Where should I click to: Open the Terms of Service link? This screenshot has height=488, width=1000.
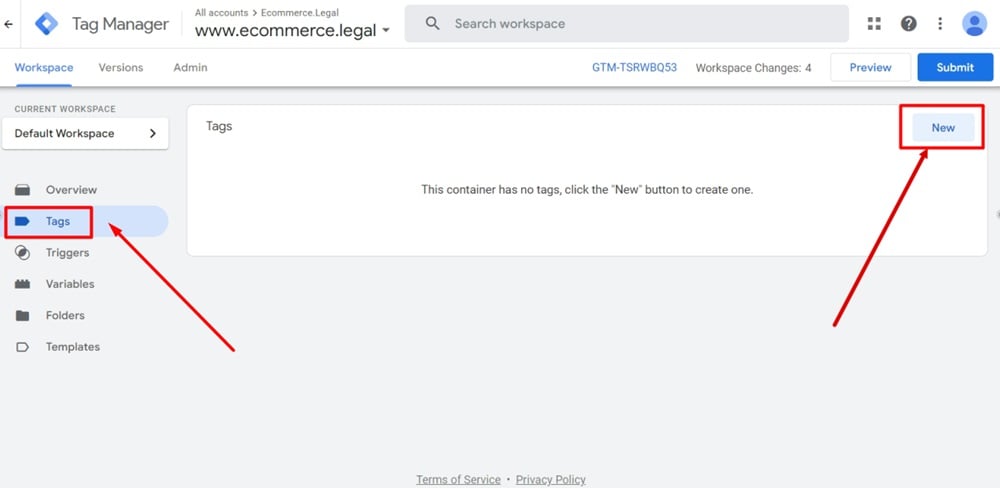(459, 480)
